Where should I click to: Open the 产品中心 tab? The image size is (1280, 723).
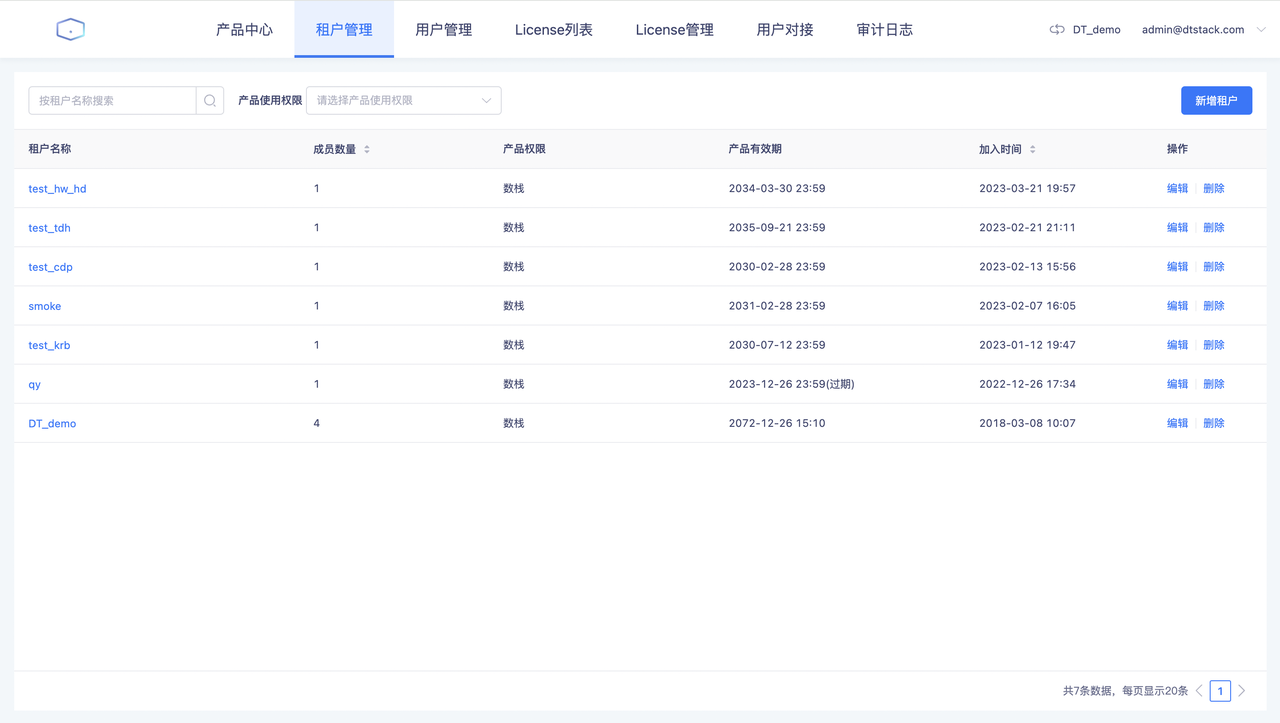244,30
